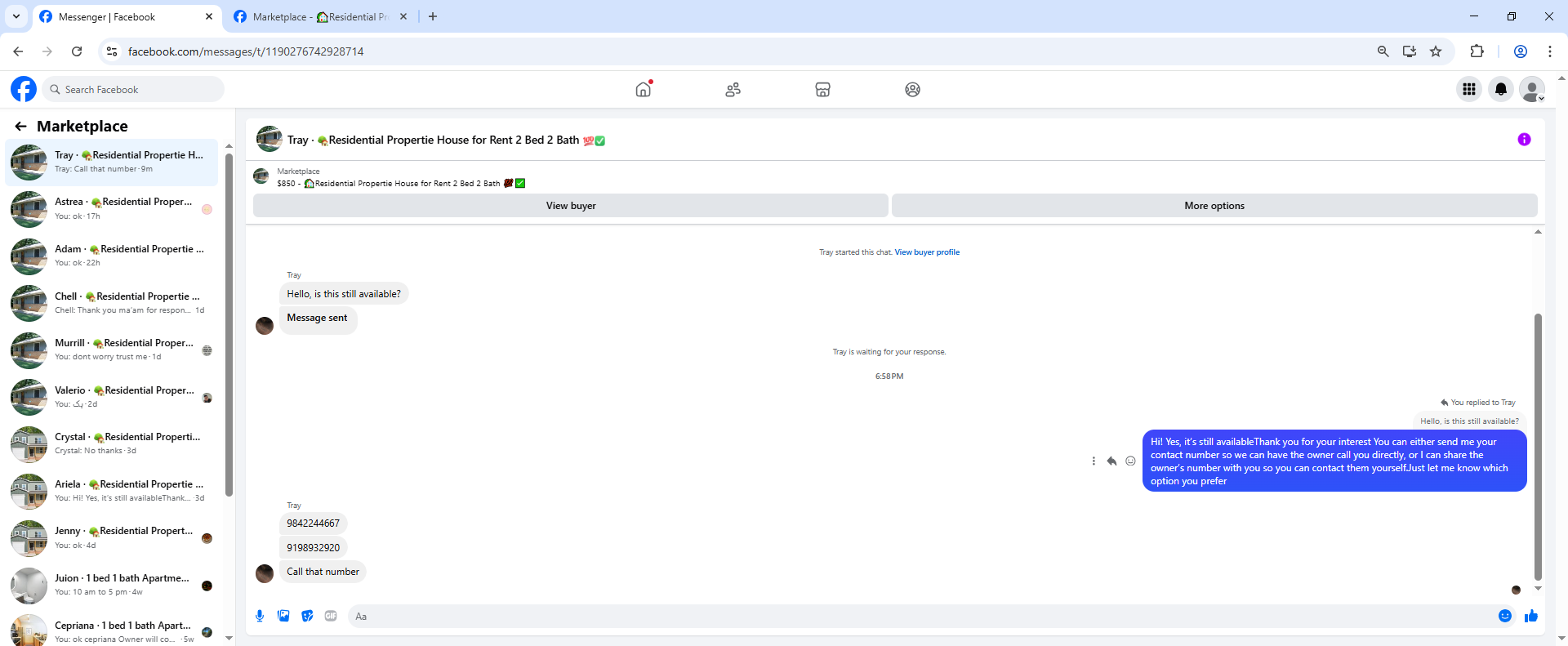Open the Facebook menu grid icon

point(1469,89)
